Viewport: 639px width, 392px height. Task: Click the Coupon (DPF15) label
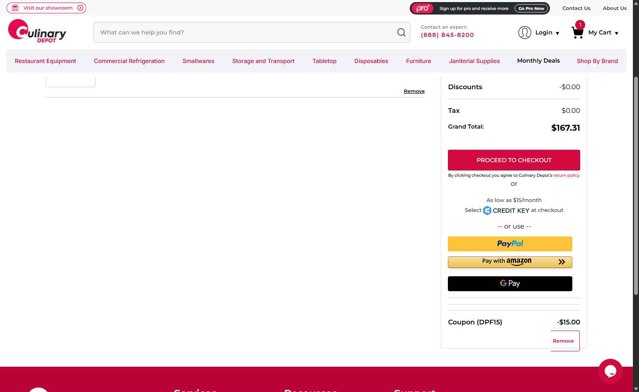(x=475, y=322)
